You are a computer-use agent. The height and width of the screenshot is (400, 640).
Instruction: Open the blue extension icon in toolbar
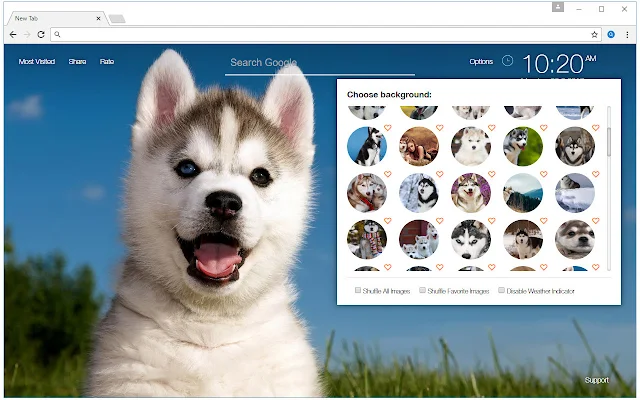coord(611,35)
